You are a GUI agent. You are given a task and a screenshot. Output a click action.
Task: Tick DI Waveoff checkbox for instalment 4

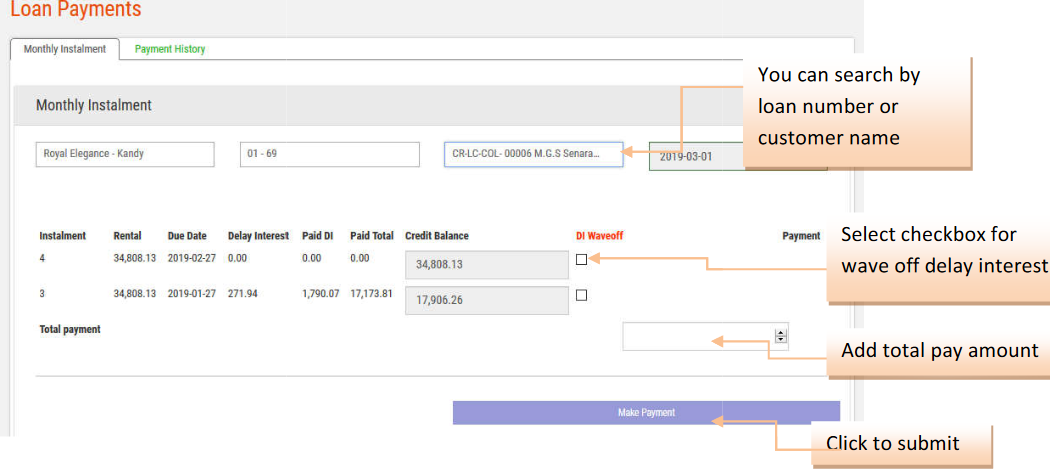[581, 259]
